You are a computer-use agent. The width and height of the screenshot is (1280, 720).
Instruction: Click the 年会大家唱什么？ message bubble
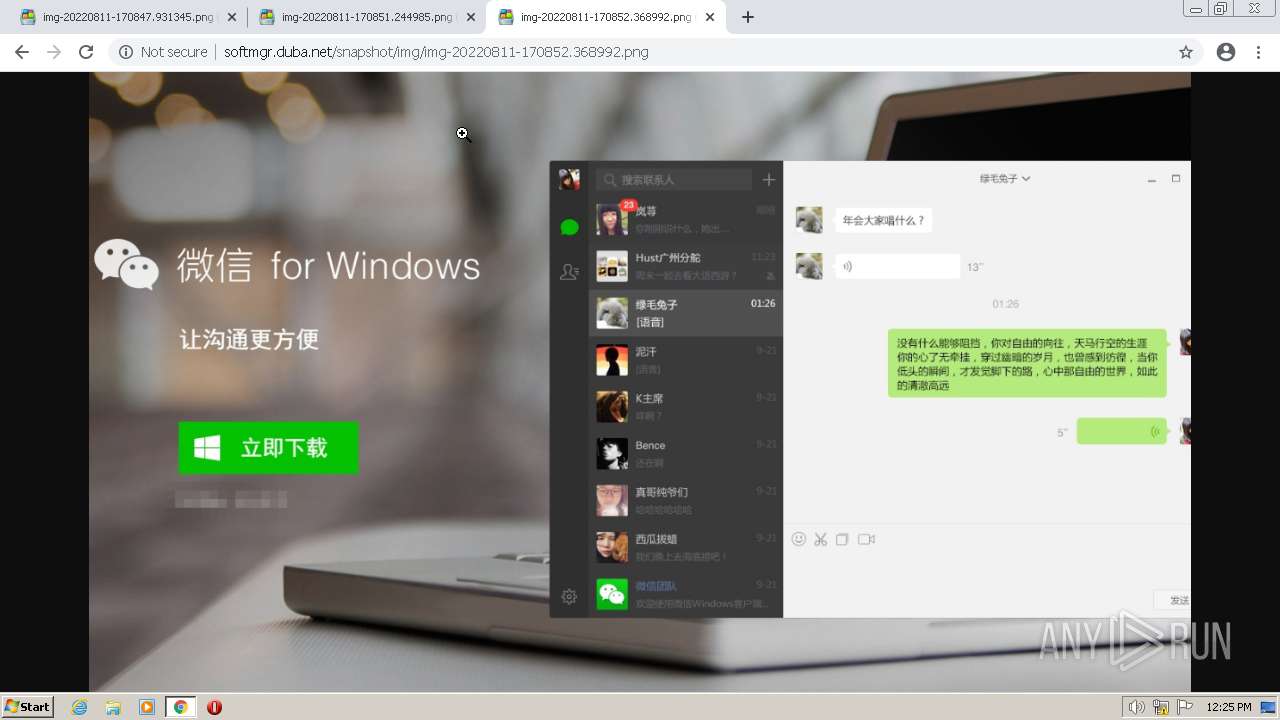[884, 220]
